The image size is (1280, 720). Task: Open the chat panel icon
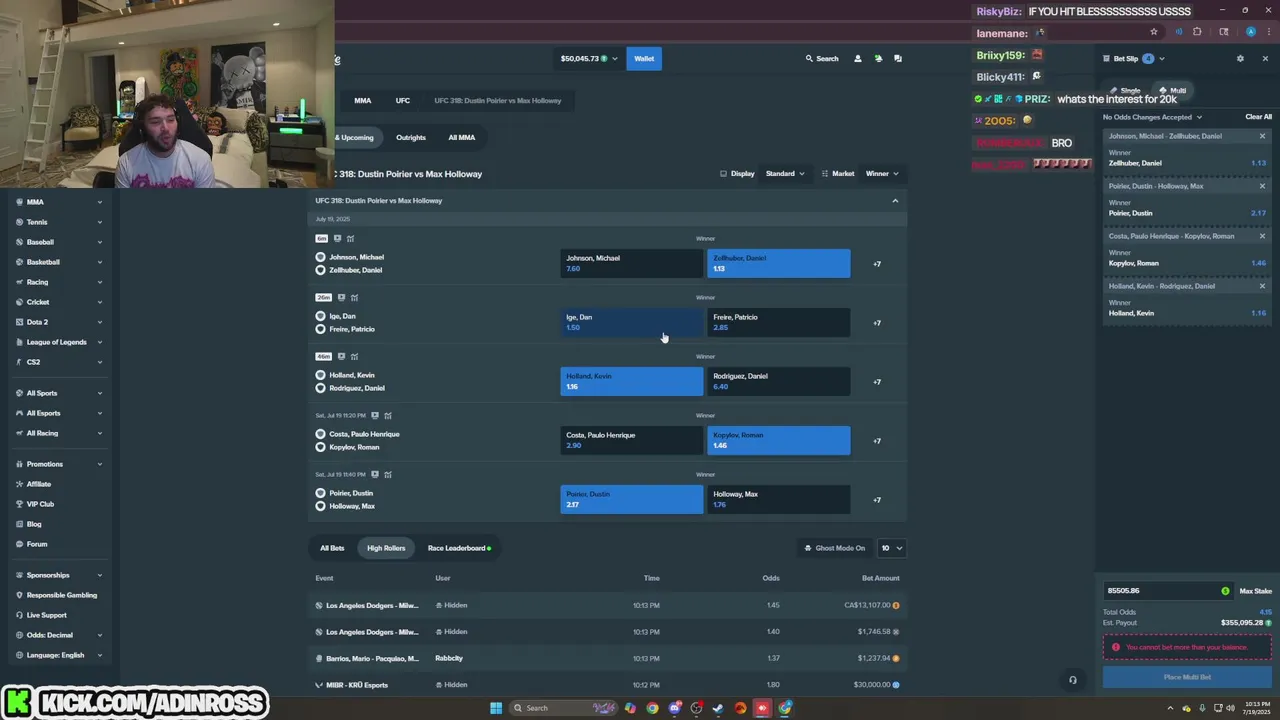pyautogui.click(x=898, y=59)
